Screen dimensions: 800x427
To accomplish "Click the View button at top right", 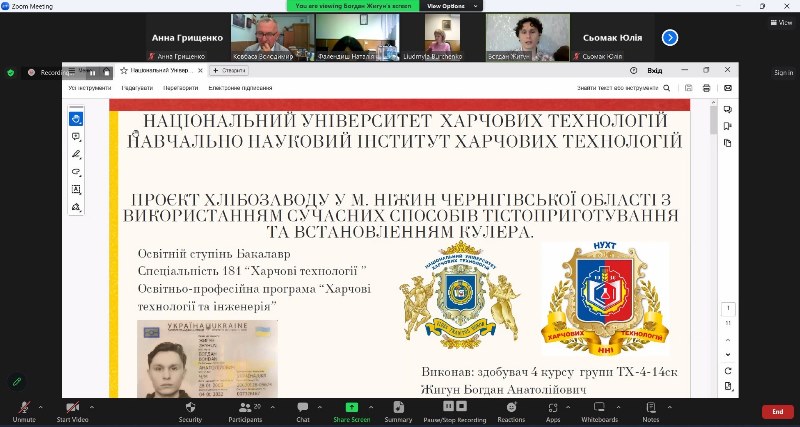I will [782, 22].
